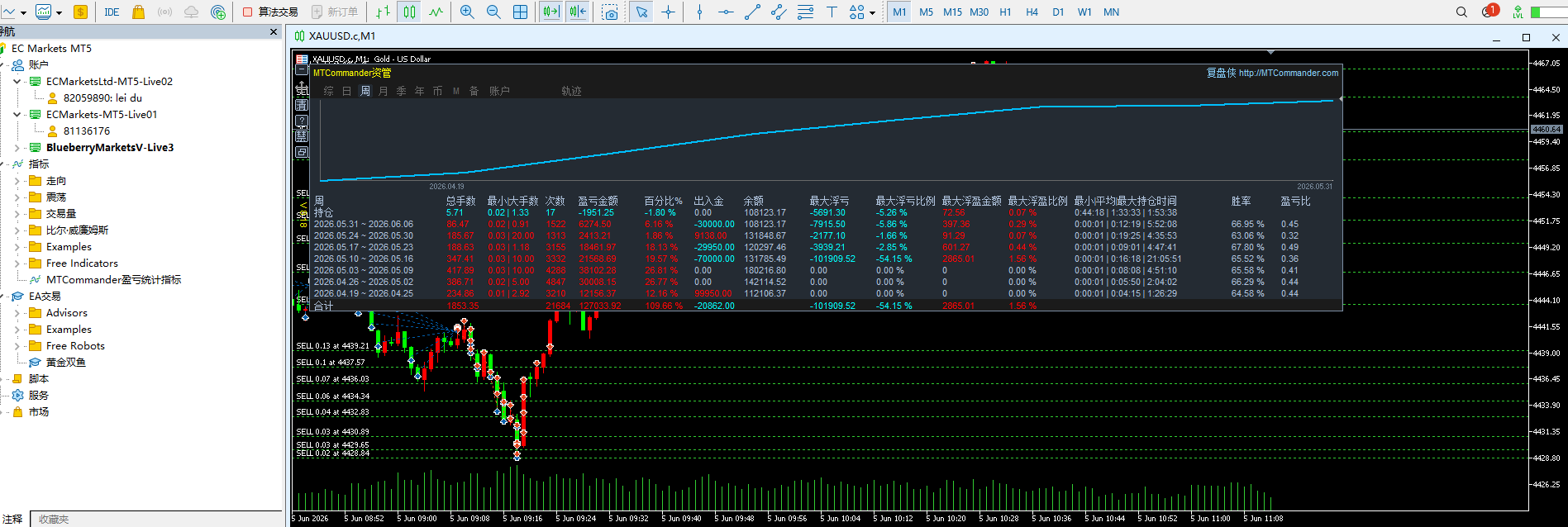Open the chart type dropdown arrow
The width and height of the screenshot is (1568, 527).
point(23,12)
